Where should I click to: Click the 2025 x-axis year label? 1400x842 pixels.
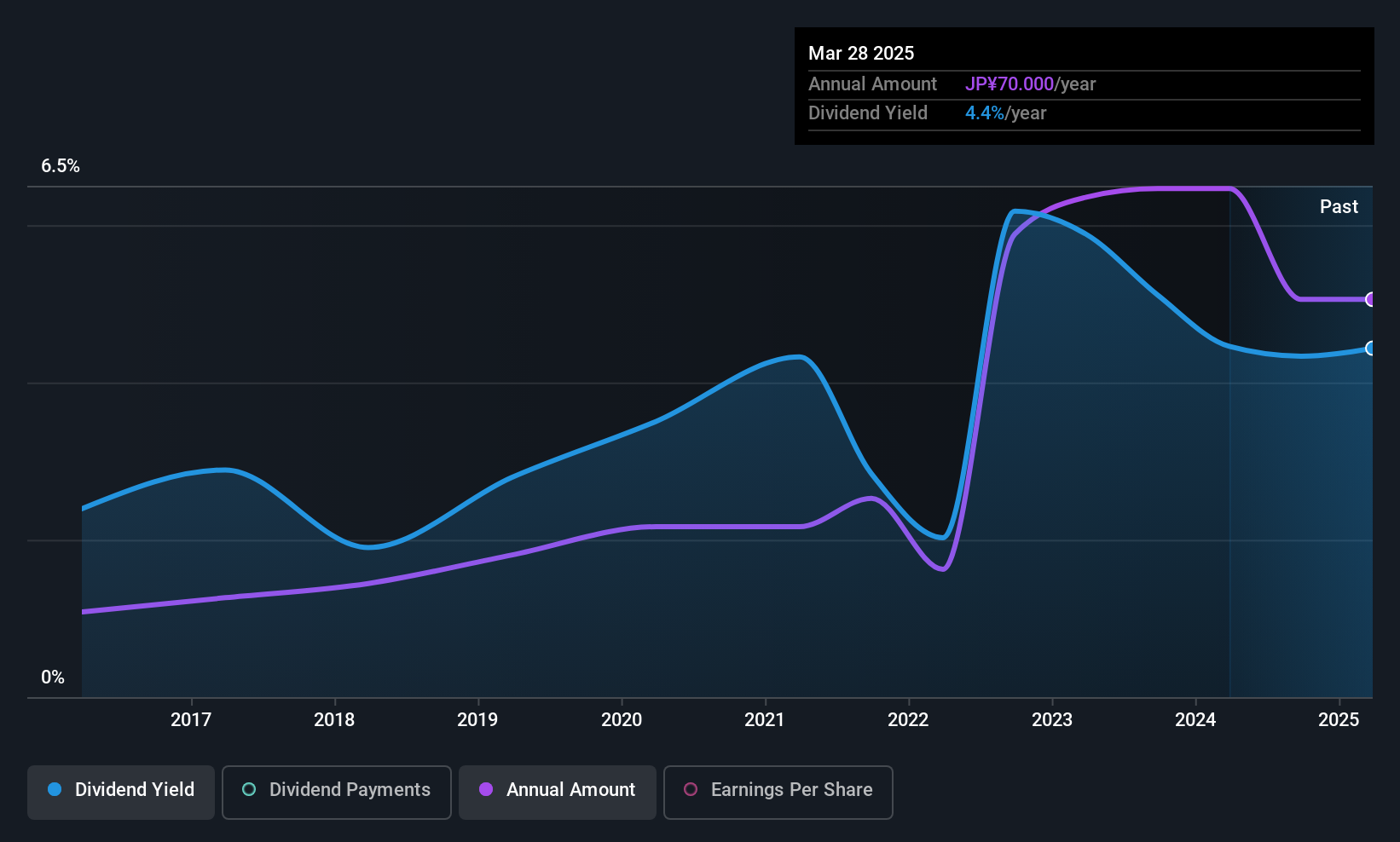click(1339, 720)
